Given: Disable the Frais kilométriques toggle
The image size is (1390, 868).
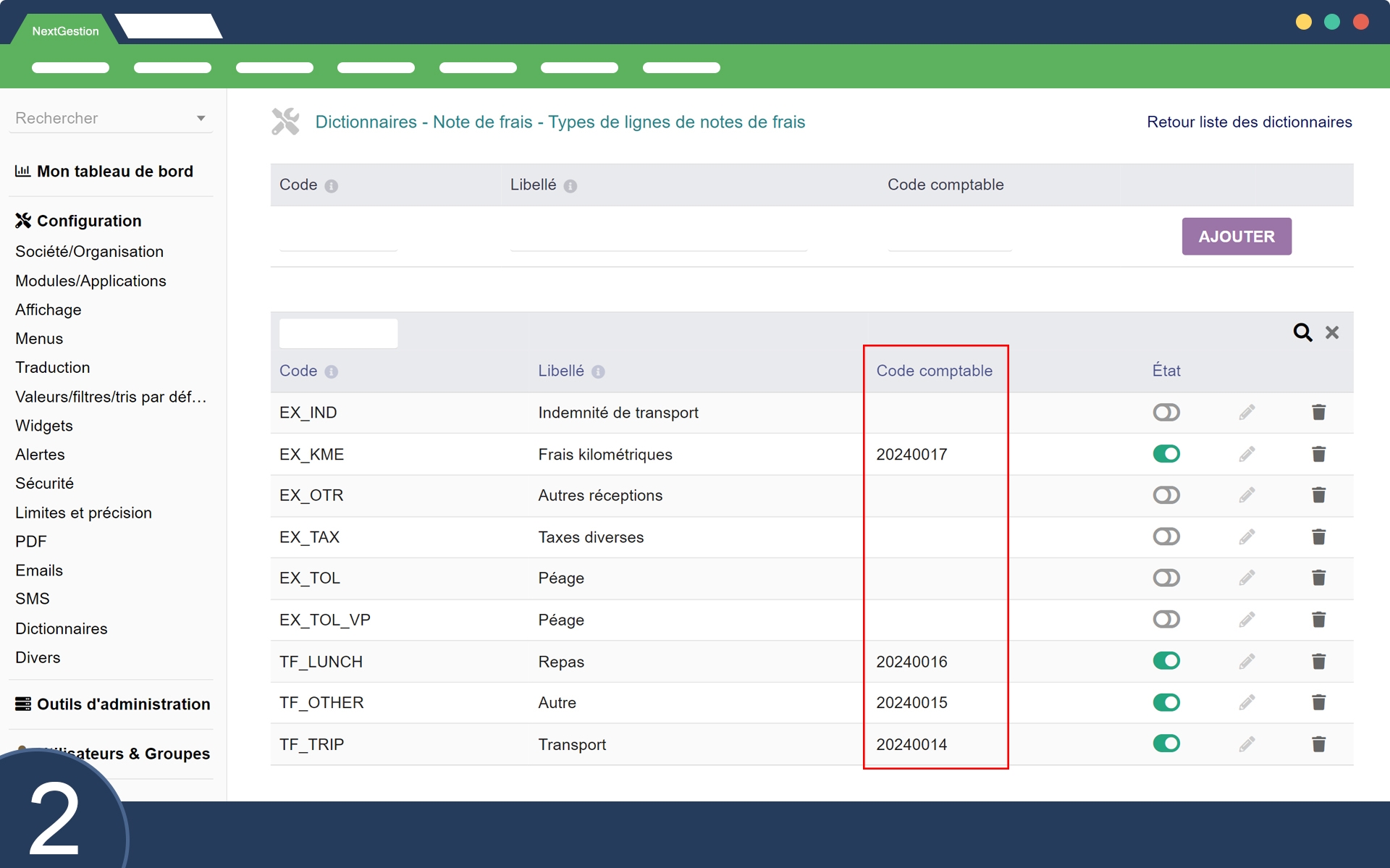Looking at the screenshot, I should [1166, 454].
